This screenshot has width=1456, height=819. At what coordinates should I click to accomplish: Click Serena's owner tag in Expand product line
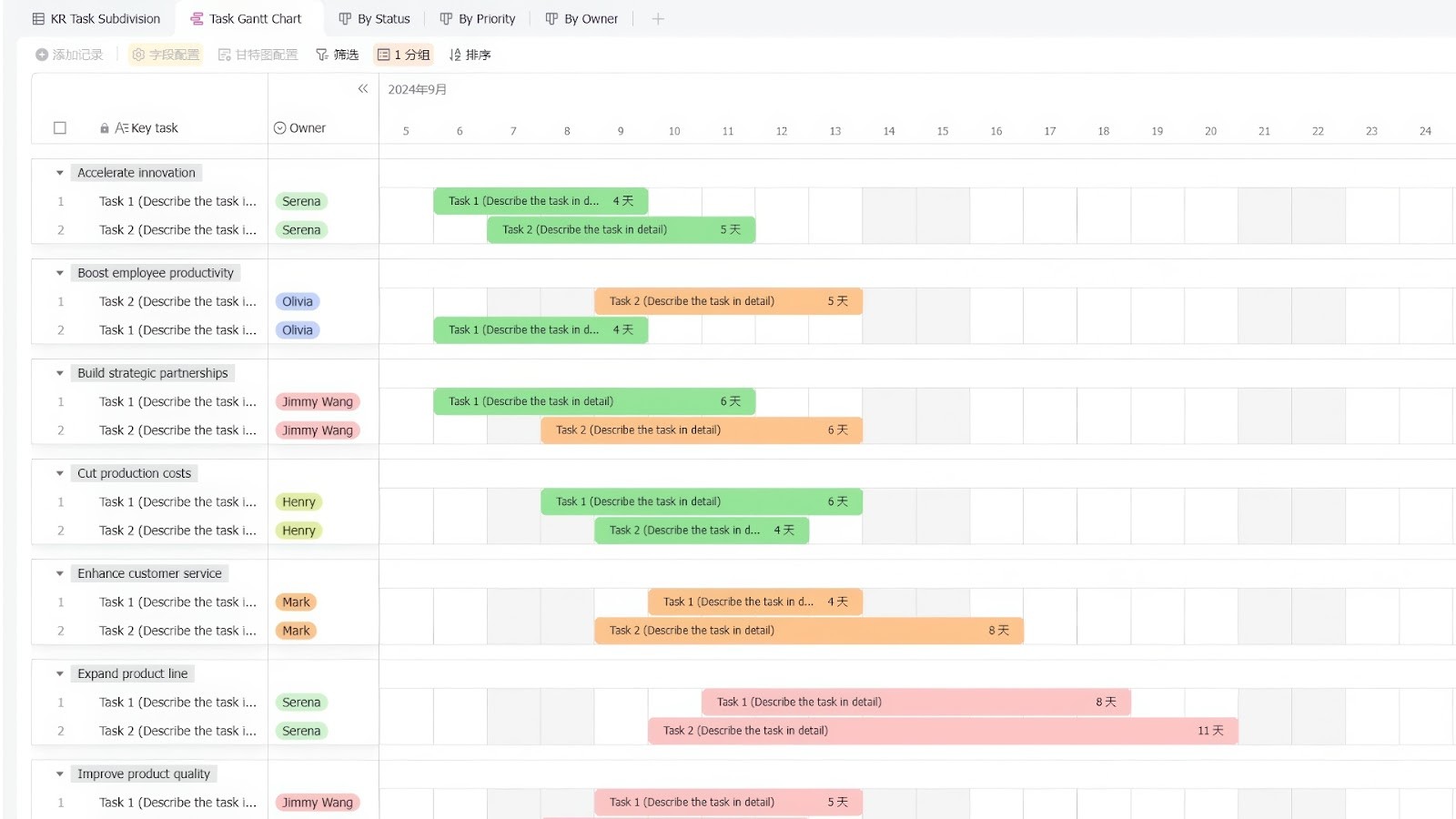point(300,702)
